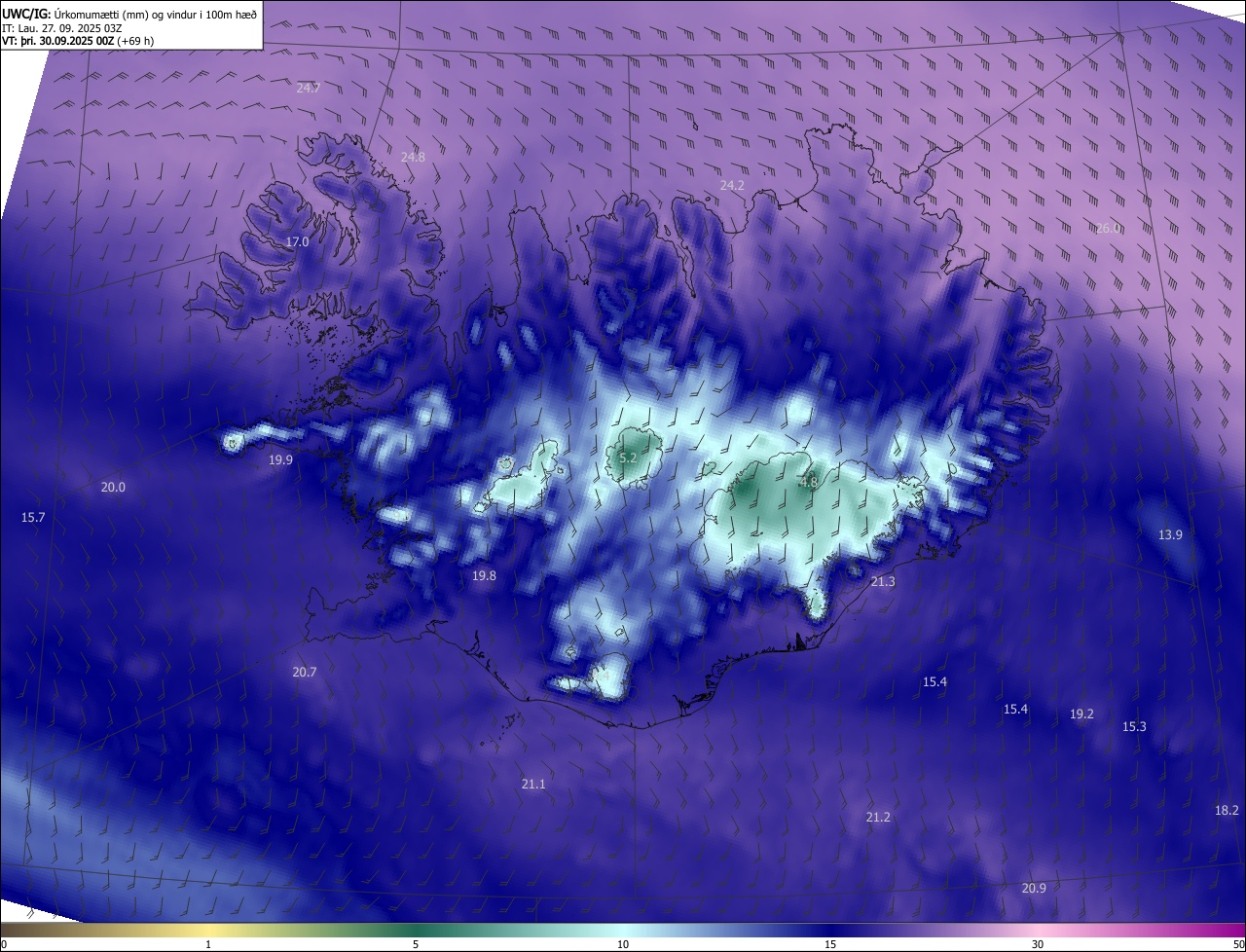Click the map value 26.0
This screenshot has width=1246, height=952.
(x=1109, y=228)
